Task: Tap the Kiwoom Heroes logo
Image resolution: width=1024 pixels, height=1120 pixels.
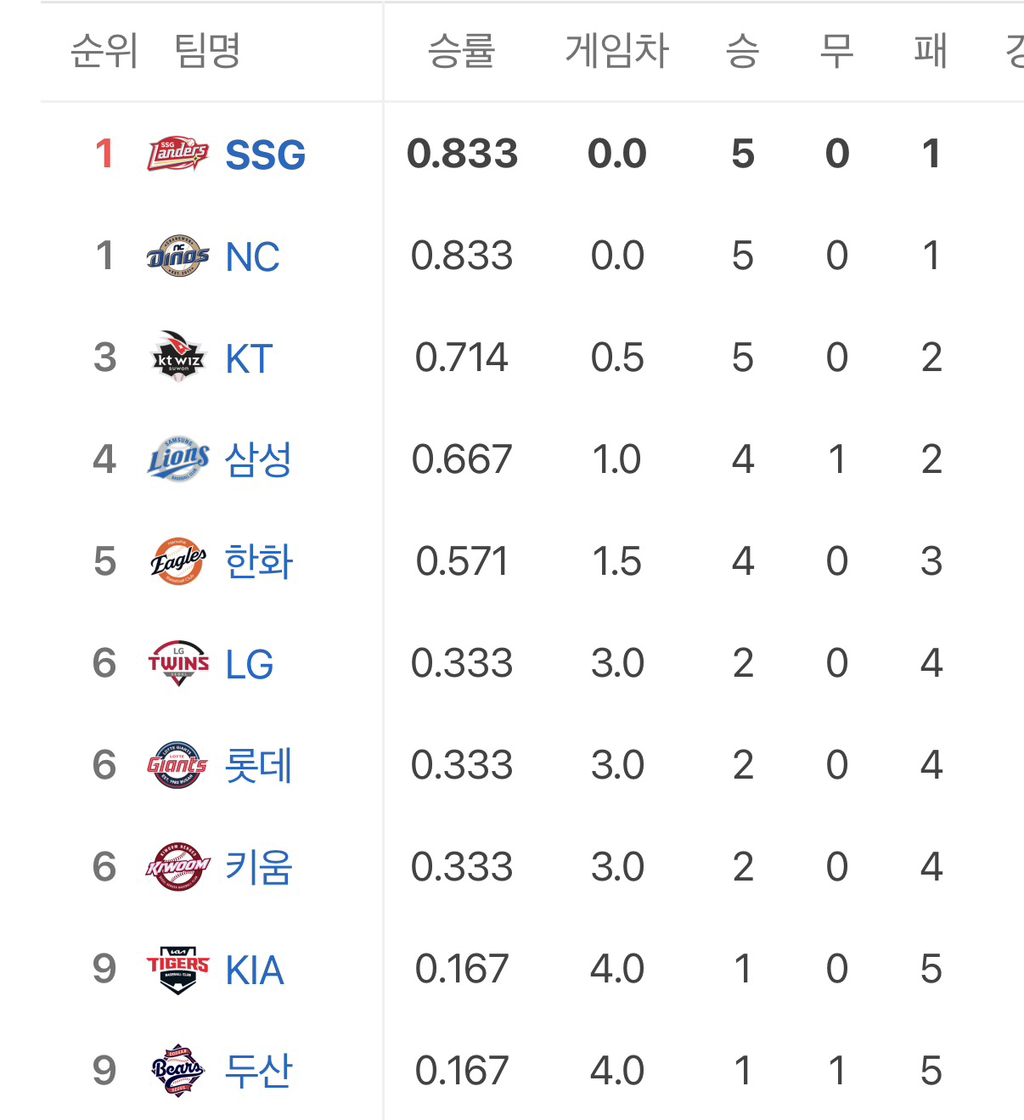Action: tap(178, 867)
